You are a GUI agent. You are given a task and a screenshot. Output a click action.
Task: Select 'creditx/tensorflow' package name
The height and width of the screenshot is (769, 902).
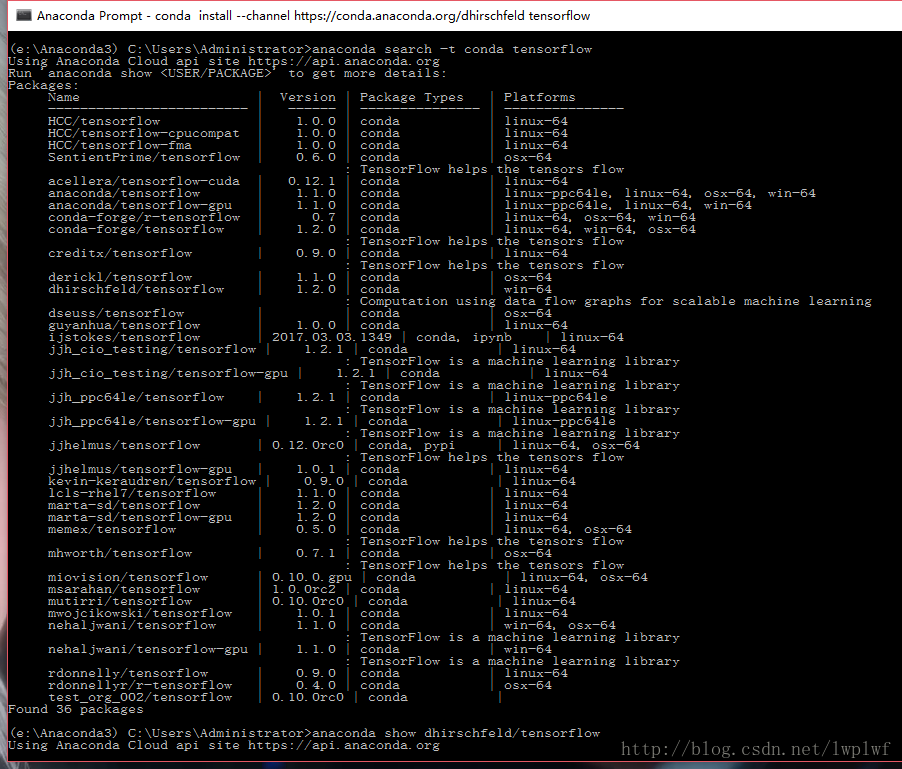click(x=120, y=253)
